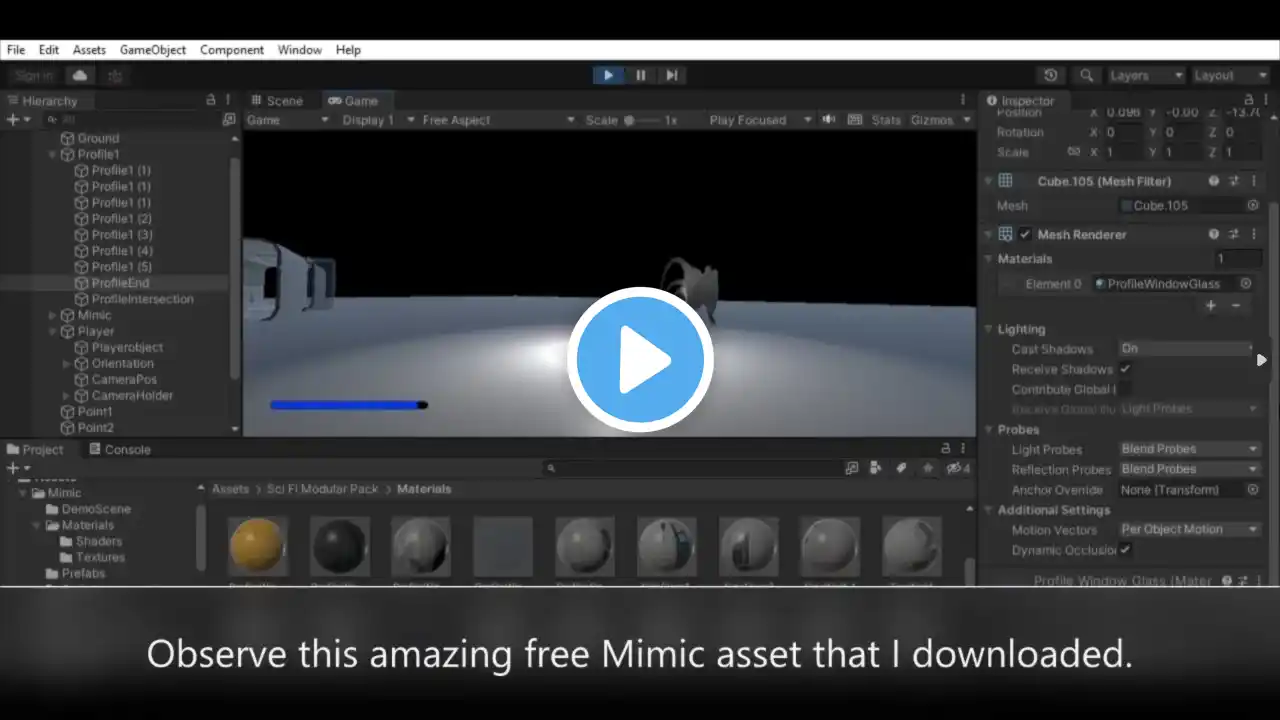The width and height of the screenshot is (1280, 720).
Task: Open Hierarchy scene search options icon
Action: pos(229,119)
